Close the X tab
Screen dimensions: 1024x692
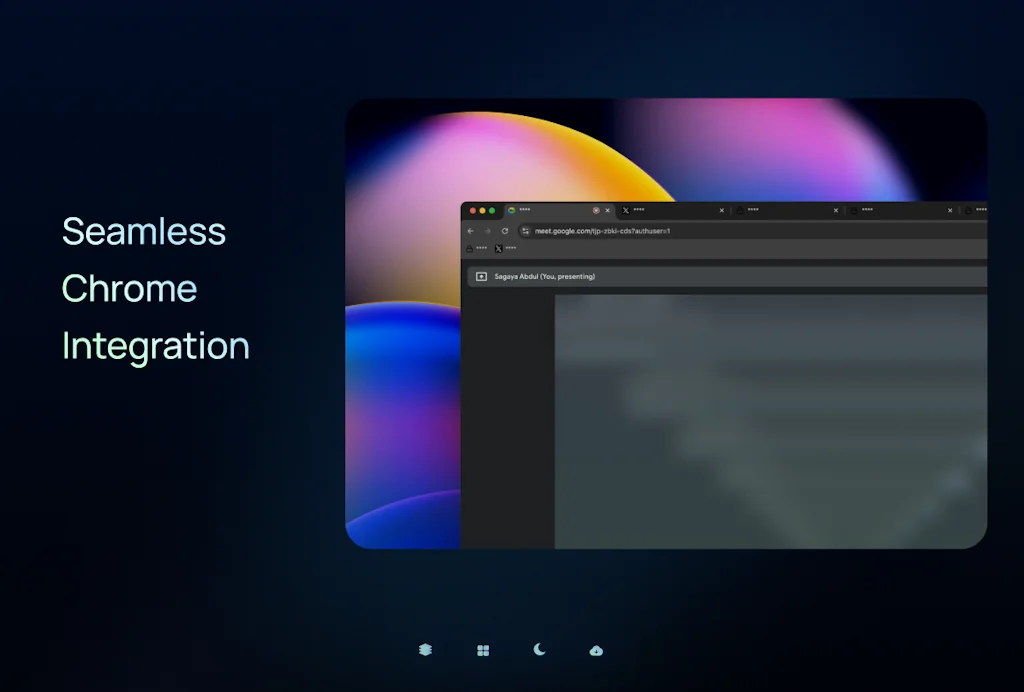pyautogui.click(x=721, y=211)
